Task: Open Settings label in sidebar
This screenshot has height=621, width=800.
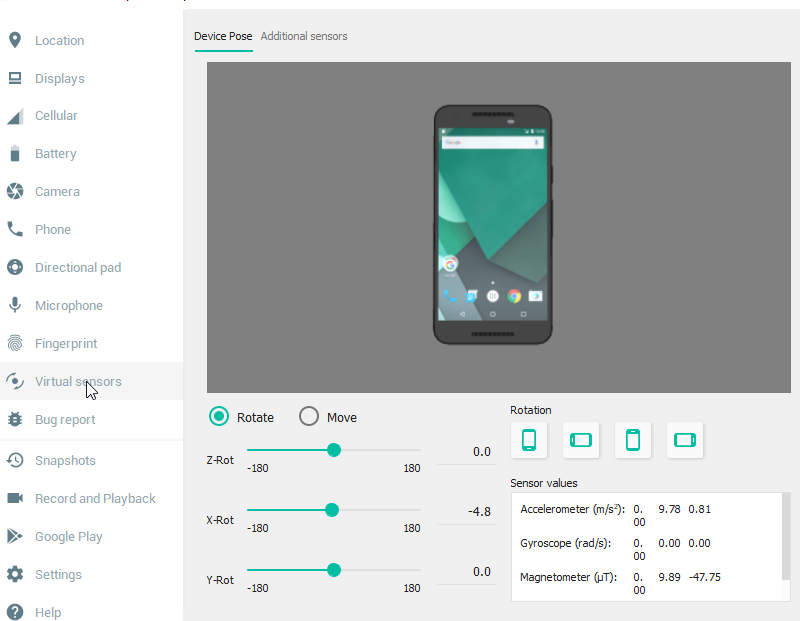Action: [x=58, y=575]
